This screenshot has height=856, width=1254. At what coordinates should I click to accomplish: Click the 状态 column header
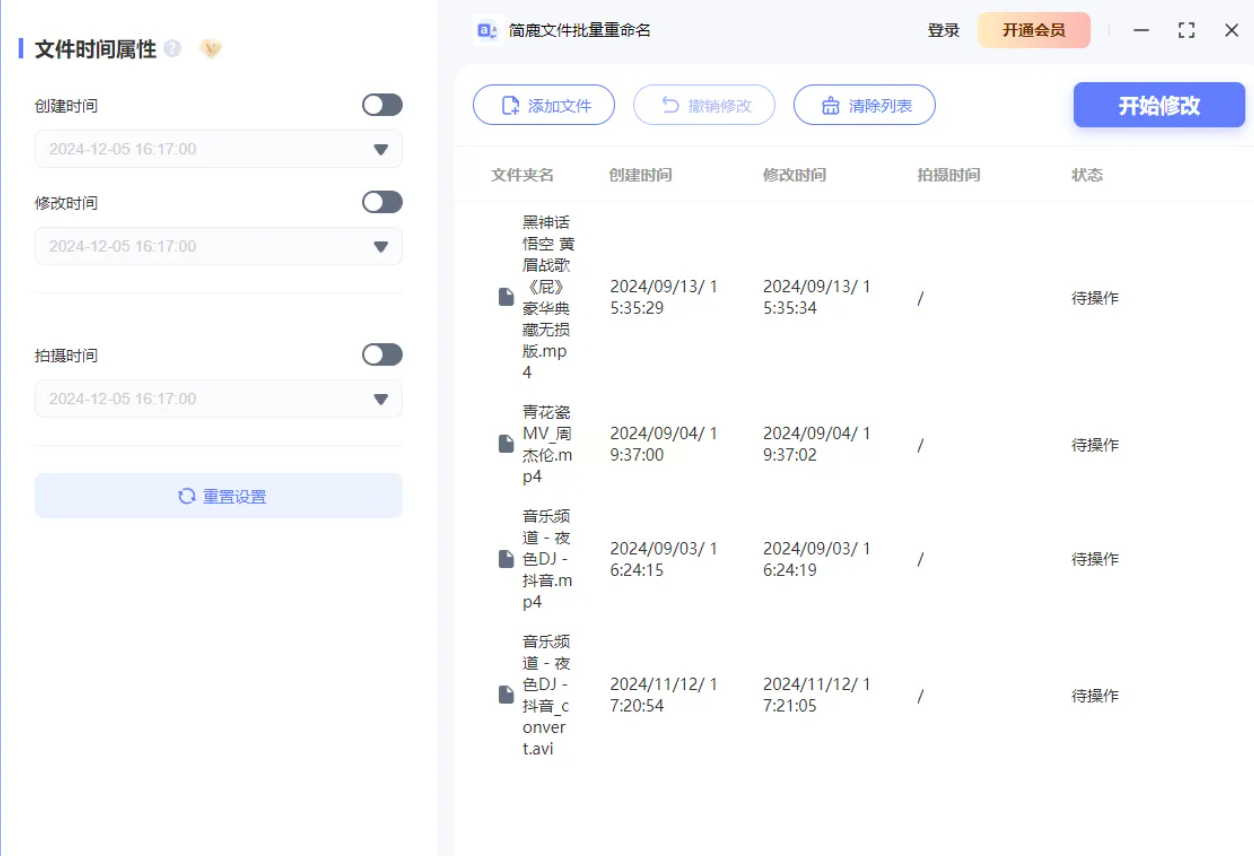(x=1087, y=175)
